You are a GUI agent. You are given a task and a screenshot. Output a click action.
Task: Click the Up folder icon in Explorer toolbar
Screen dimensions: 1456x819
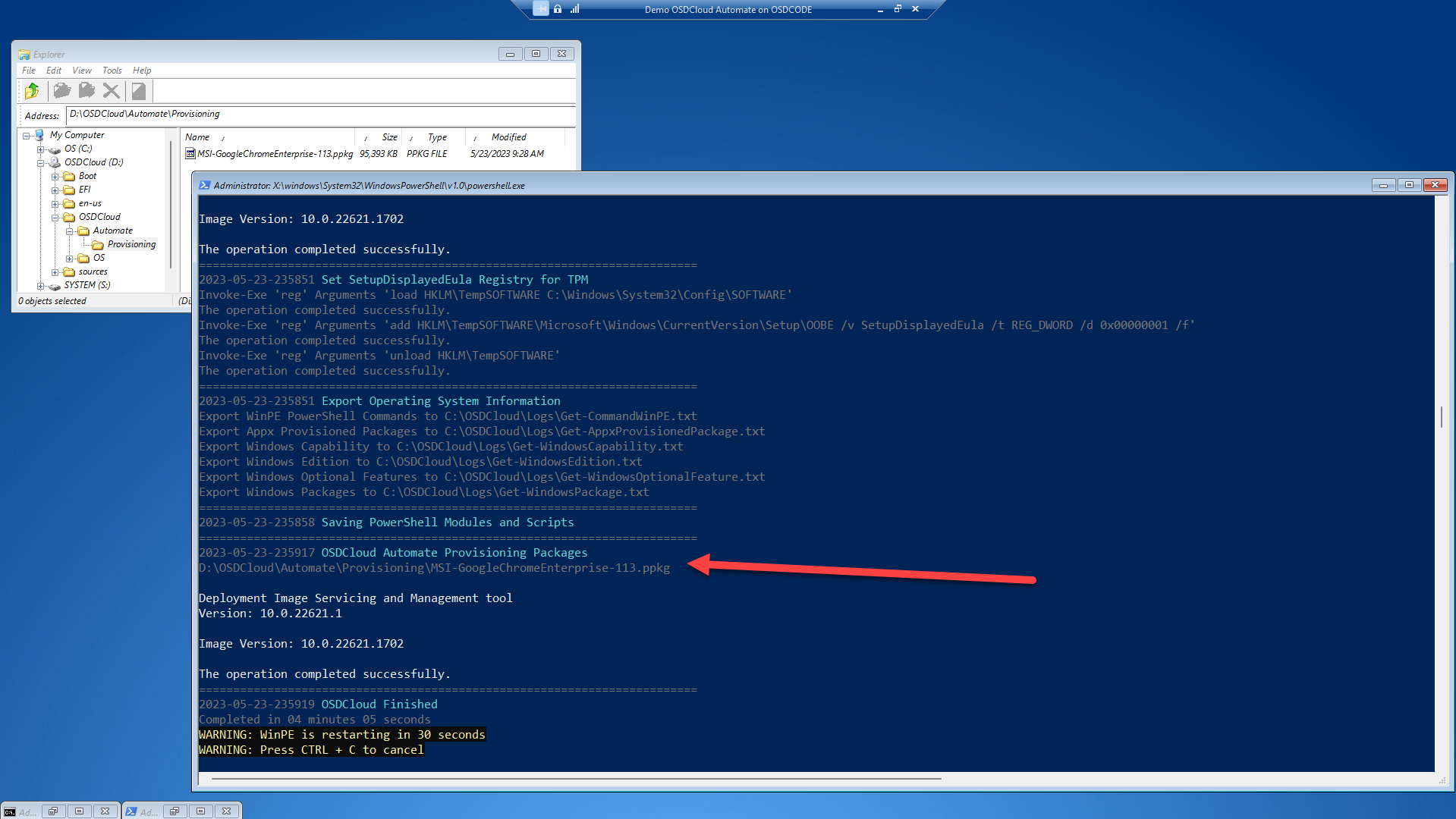(x=32, y=91)
